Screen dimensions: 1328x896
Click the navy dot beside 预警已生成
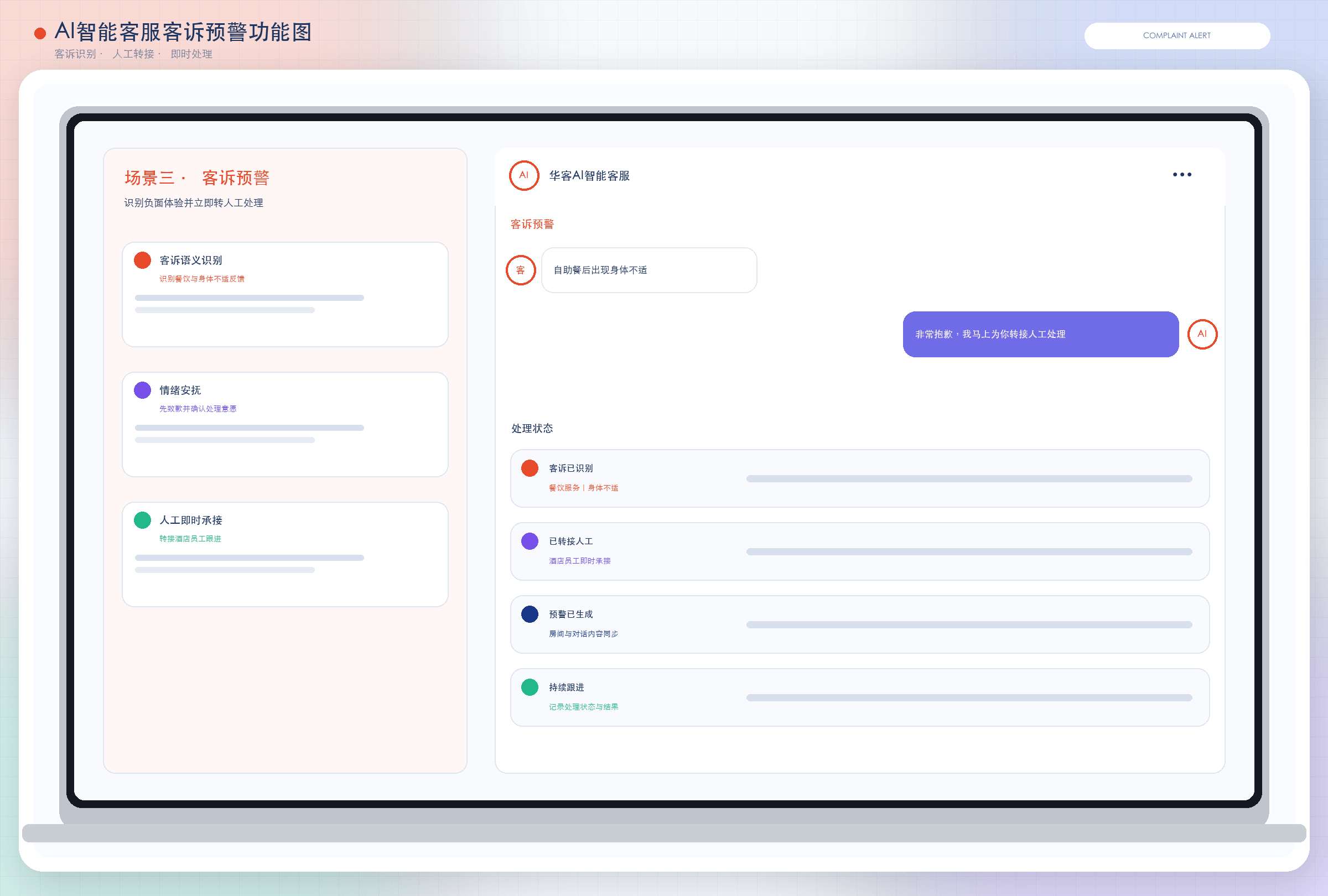point(530,614)
